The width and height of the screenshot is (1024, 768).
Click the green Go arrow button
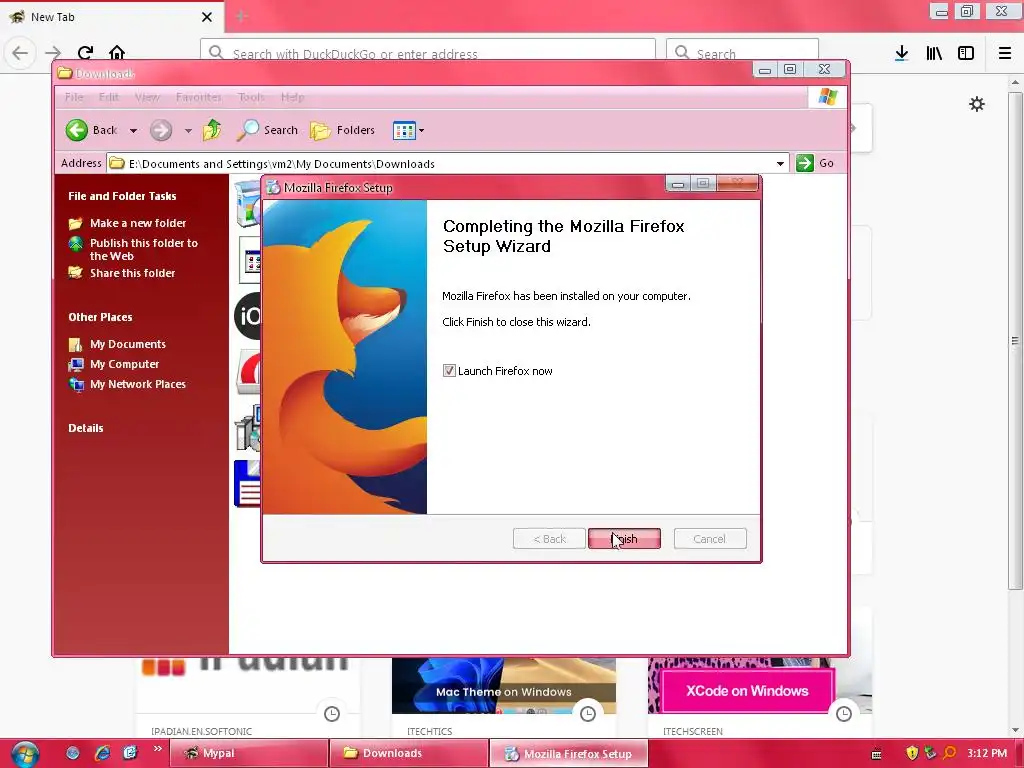coord(805,163)
